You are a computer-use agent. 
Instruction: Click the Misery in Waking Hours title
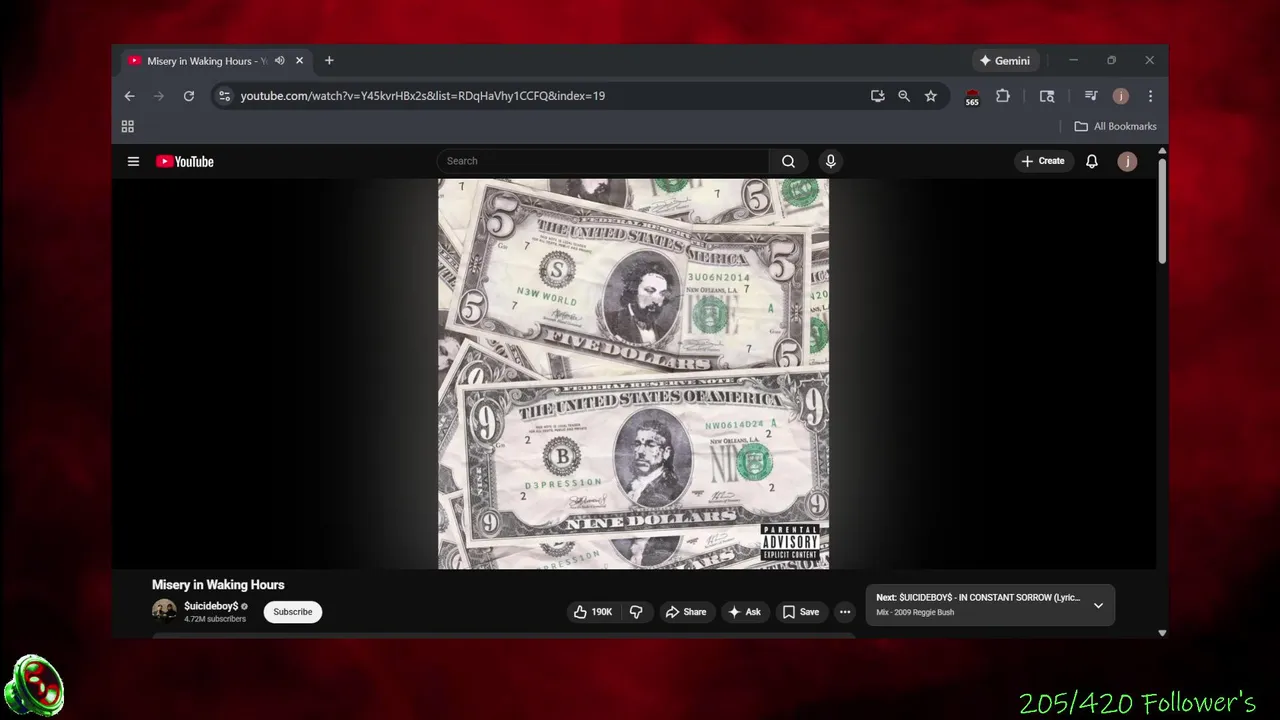click(x=218, y=585)
